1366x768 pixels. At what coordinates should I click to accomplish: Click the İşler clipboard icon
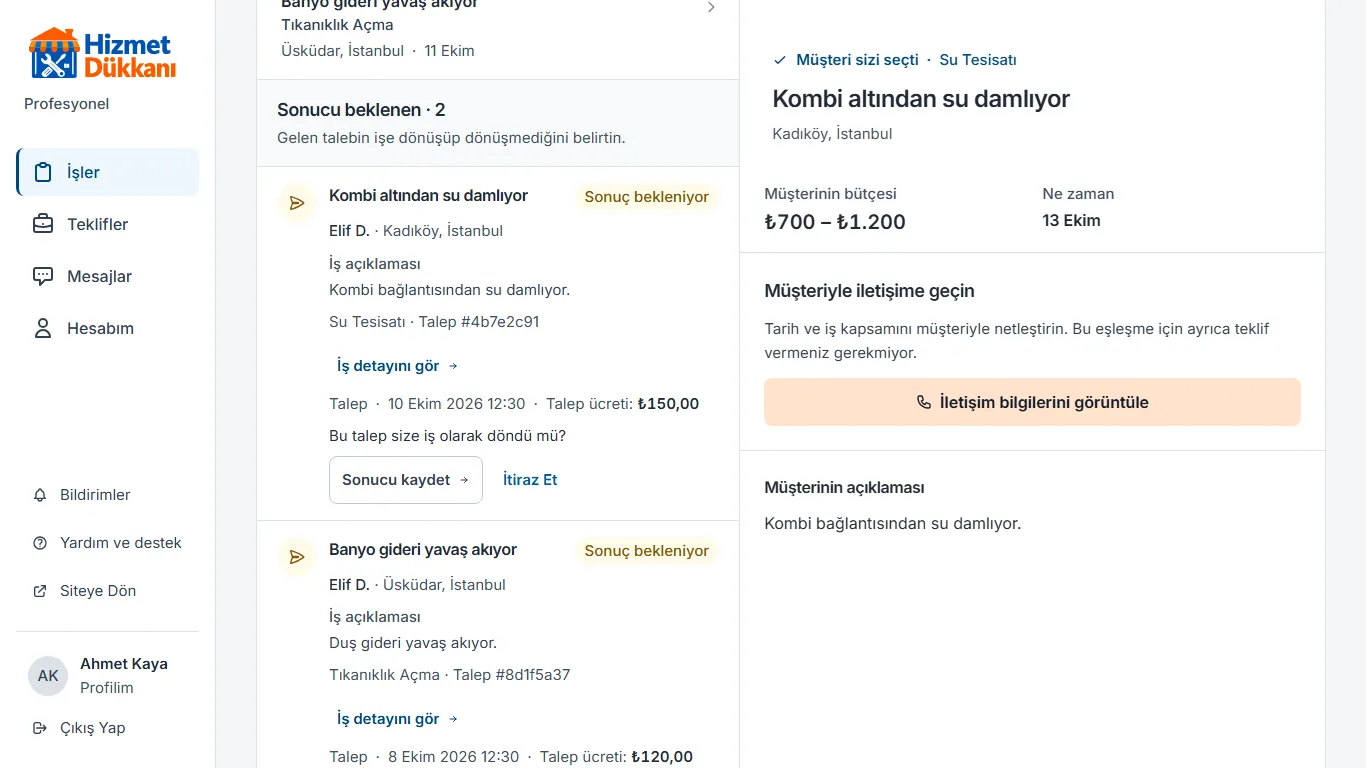pyautogui.click(x=43, y=172)
